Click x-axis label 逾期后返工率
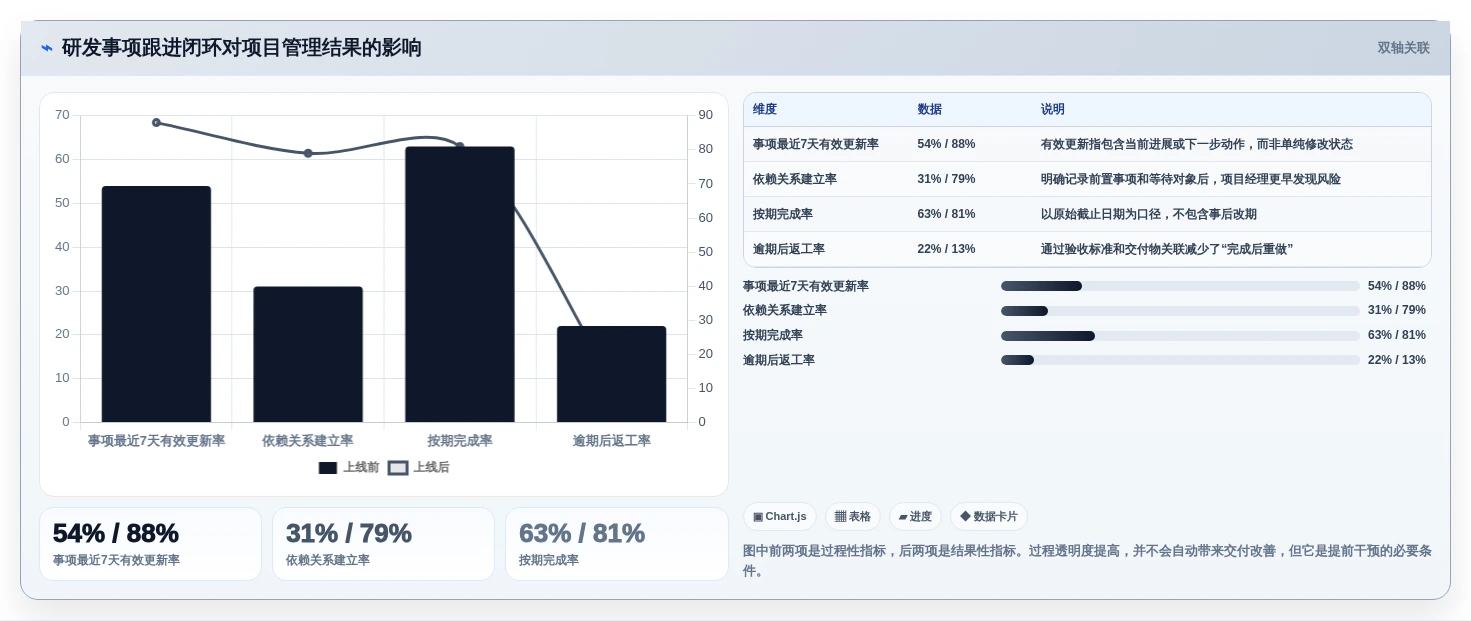The width and height of the screenshot is (1471, 621). pos(612,441)
